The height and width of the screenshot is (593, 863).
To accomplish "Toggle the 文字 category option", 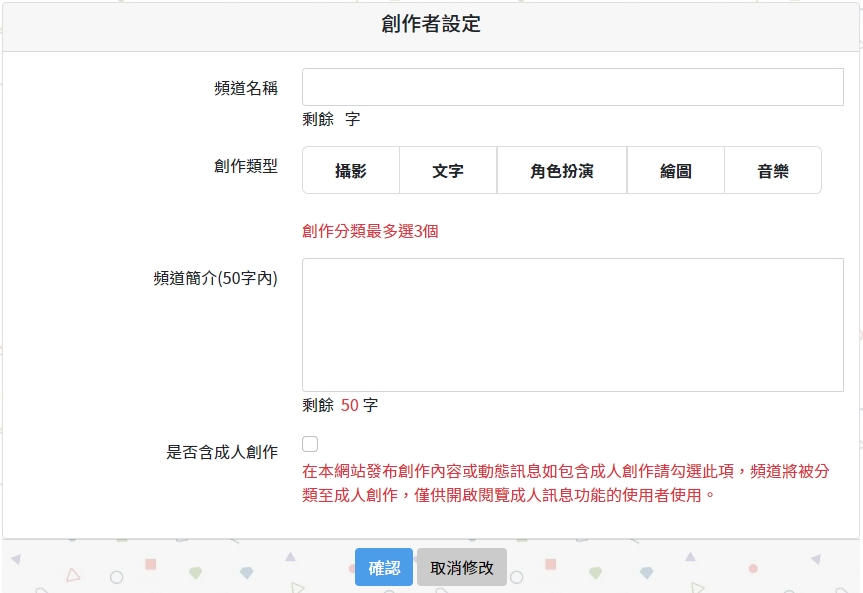I will (x=448, y=171).
